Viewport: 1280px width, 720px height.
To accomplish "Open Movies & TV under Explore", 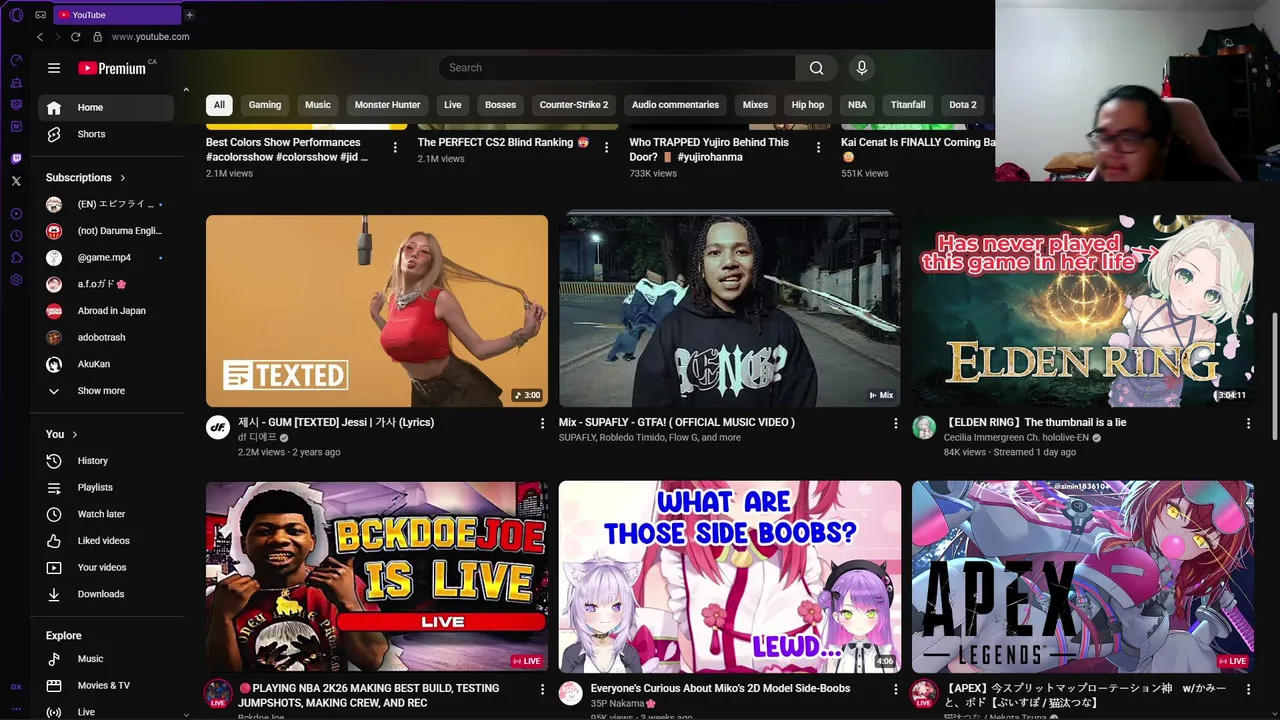I will point(107,685).
